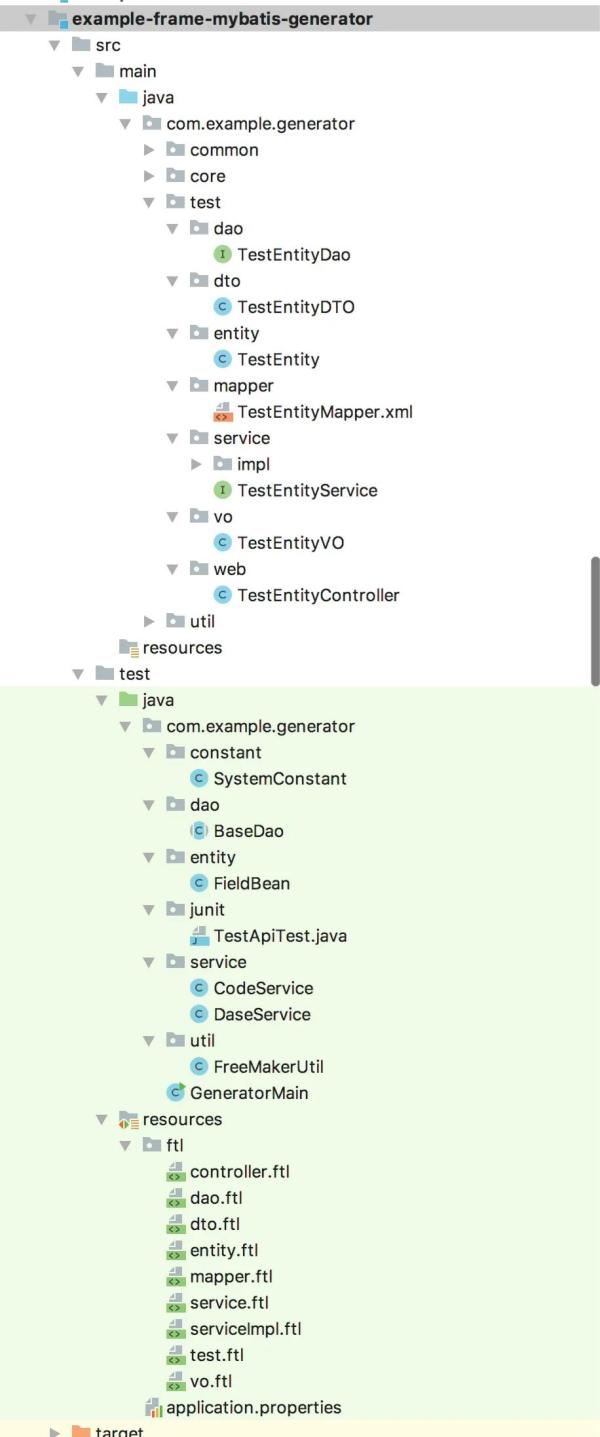This screenshot has width=600, height=1437.
Task: Select SystemConstant under constant package
Action: coord(280,779)
